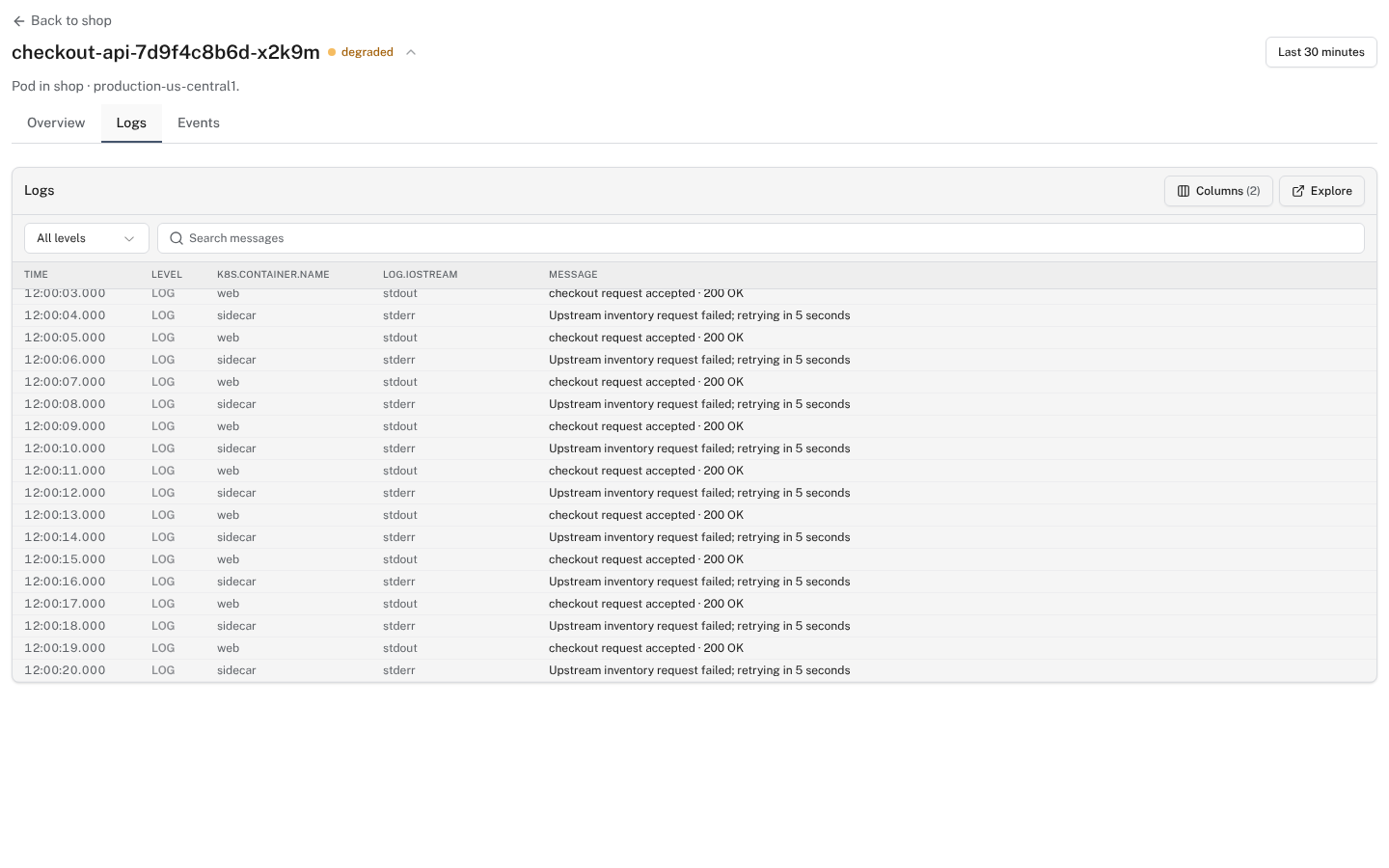The width and height of the screenshot is (1389, 868).
Task: Click sidecar in the 12:00:06.000 row
Action: (236, 360)
